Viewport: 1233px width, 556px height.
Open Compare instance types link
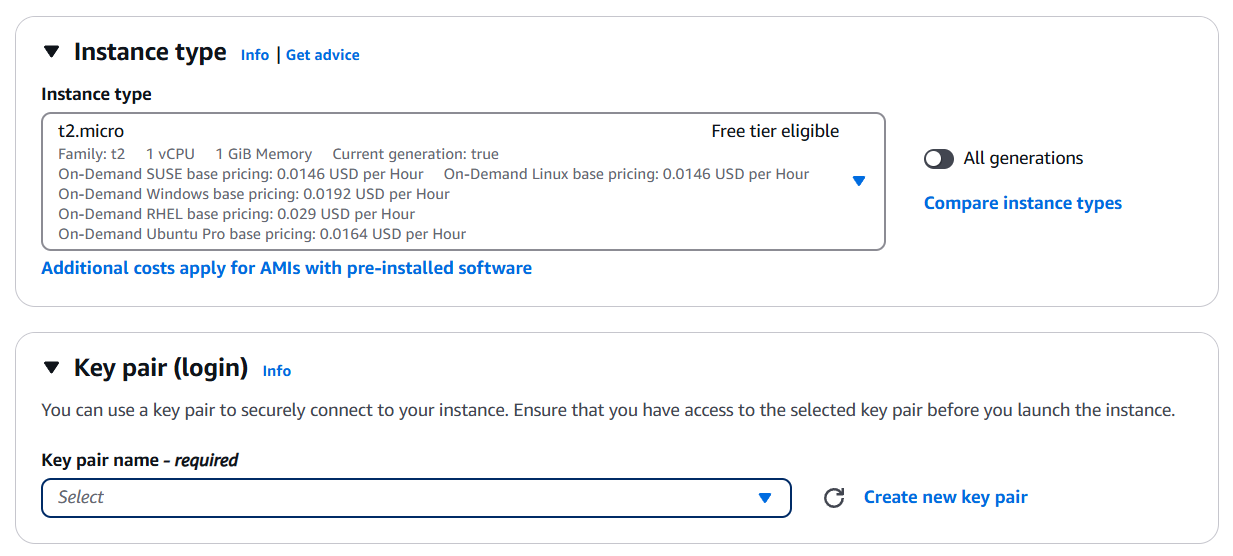click(1023, 203)
